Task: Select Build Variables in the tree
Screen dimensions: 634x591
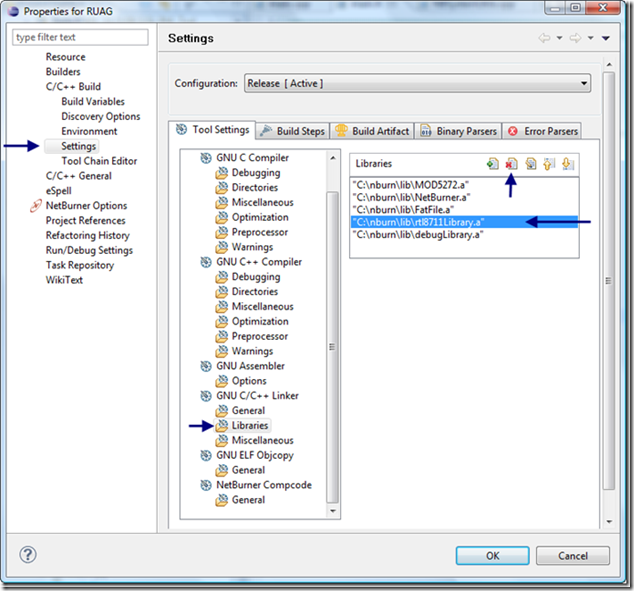Action: (x=93, y=101)
